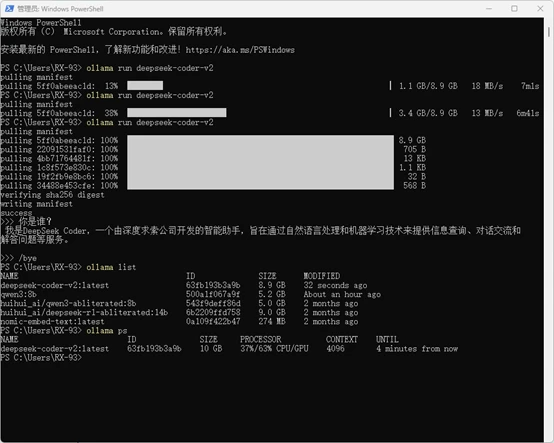Click the 568 B file size value
The height and width of the screenshot is (443, 554).
tap(414, 185)
